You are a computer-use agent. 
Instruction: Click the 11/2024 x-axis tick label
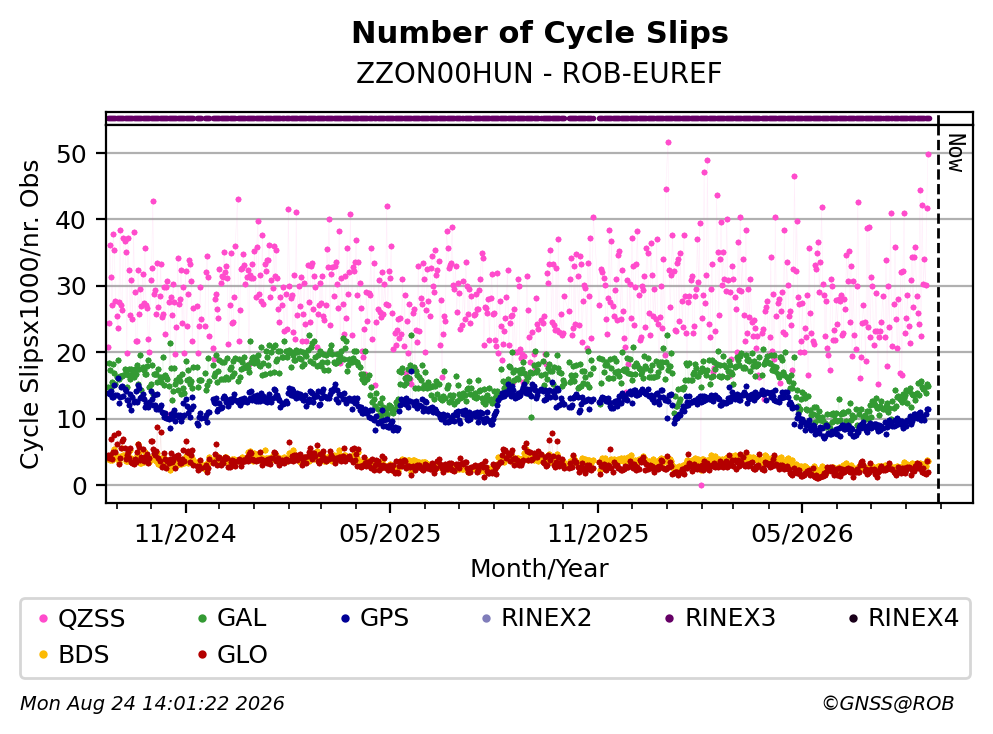185,534
